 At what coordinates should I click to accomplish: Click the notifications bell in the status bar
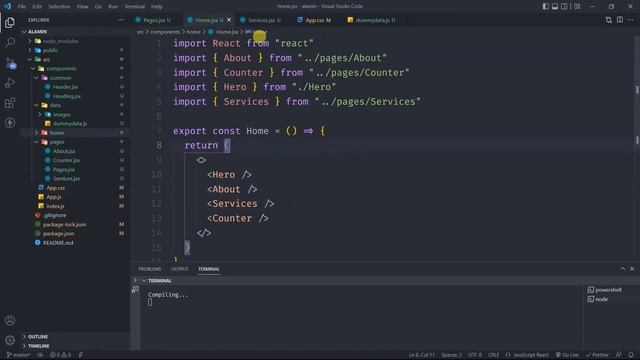click(631, 355)
